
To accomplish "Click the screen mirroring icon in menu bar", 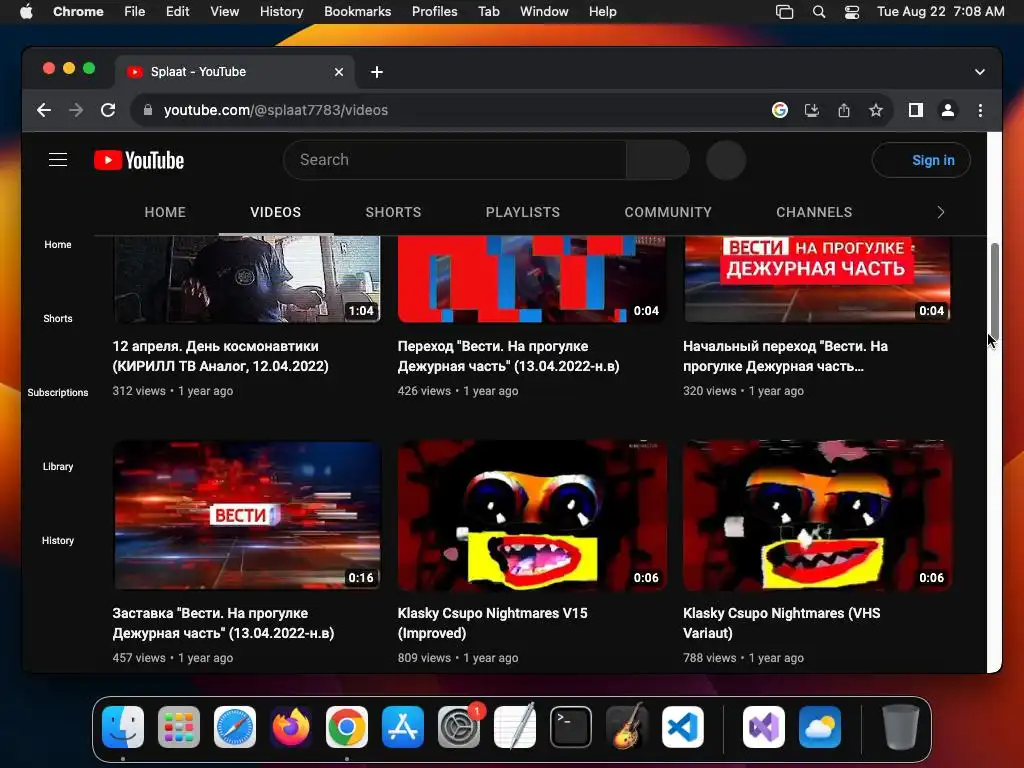I will point(784,12).
